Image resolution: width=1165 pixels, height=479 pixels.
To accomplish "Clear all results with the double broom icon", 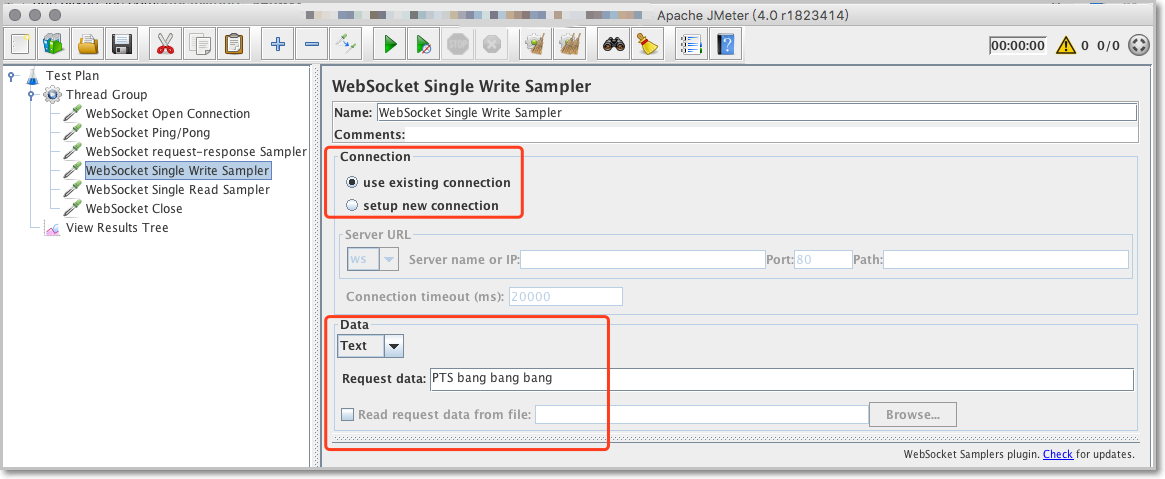I will (x=570, y=45).
